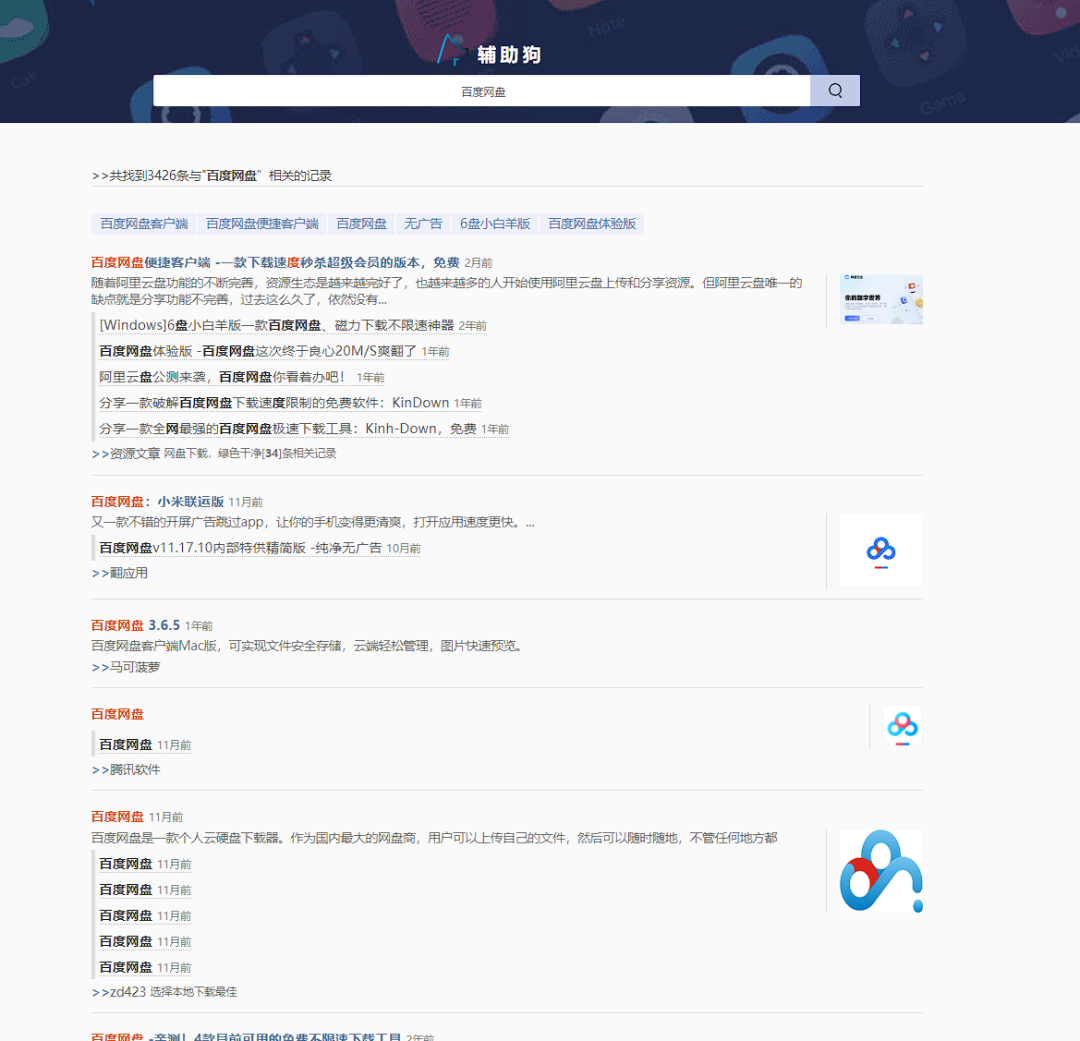Visit source site 资源文章
1080x1041 pixels.
pos(134,453)
